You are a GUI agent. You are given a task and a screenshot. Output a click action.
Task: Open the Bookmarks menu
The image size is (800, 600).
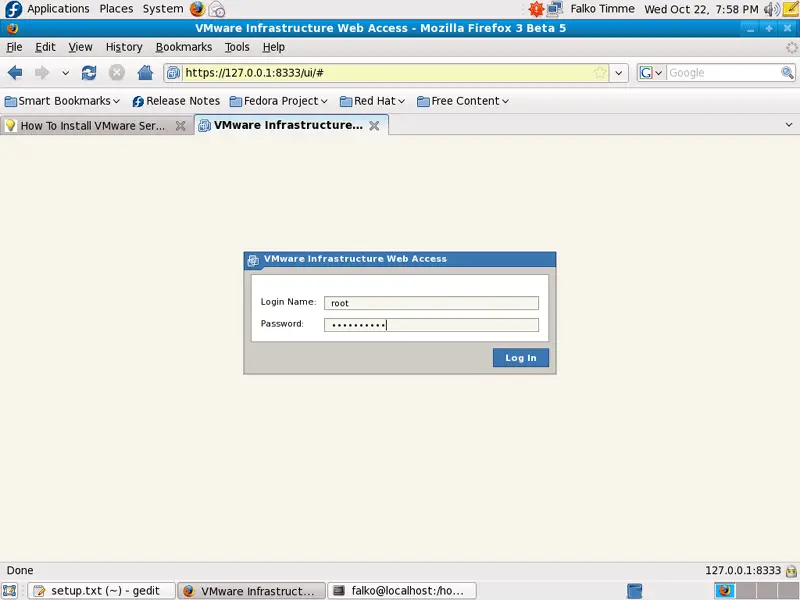tap(184, 47)
